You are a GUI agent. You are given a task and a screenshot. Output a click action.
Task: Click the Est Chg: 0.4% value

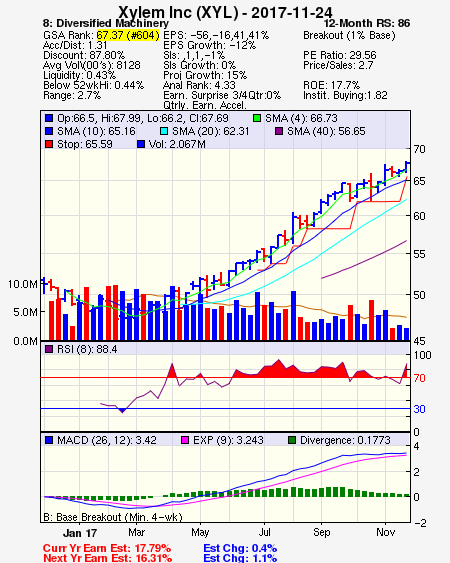(x=240, y=548)
